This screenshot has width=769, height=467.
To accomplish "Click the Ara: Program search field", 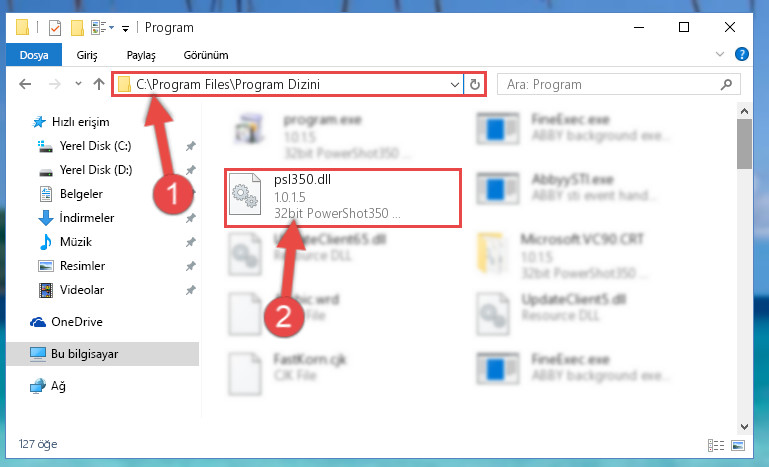I will 611,84.
